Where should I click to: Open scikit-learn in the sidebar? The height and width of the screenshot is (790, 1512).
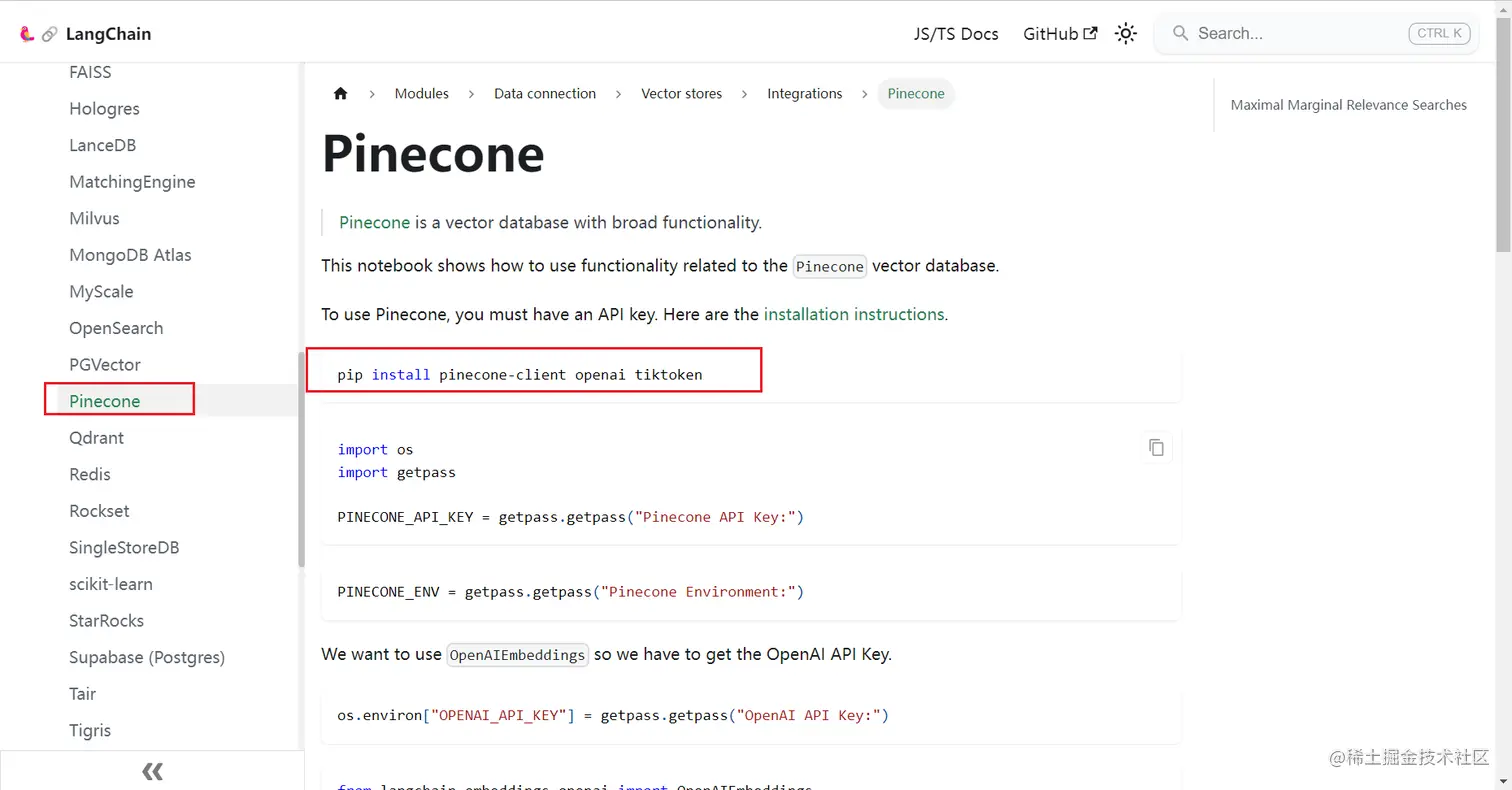(111, 584)
